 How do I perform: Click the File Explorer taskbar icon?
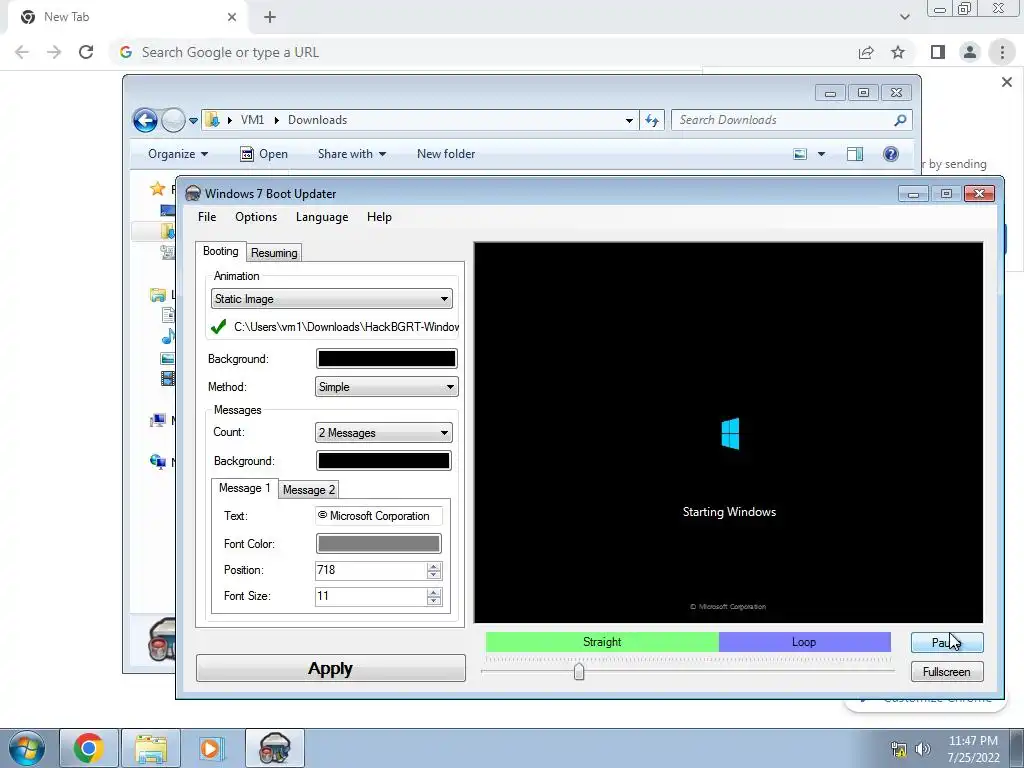pyautogui.click(x=151, y=748)
